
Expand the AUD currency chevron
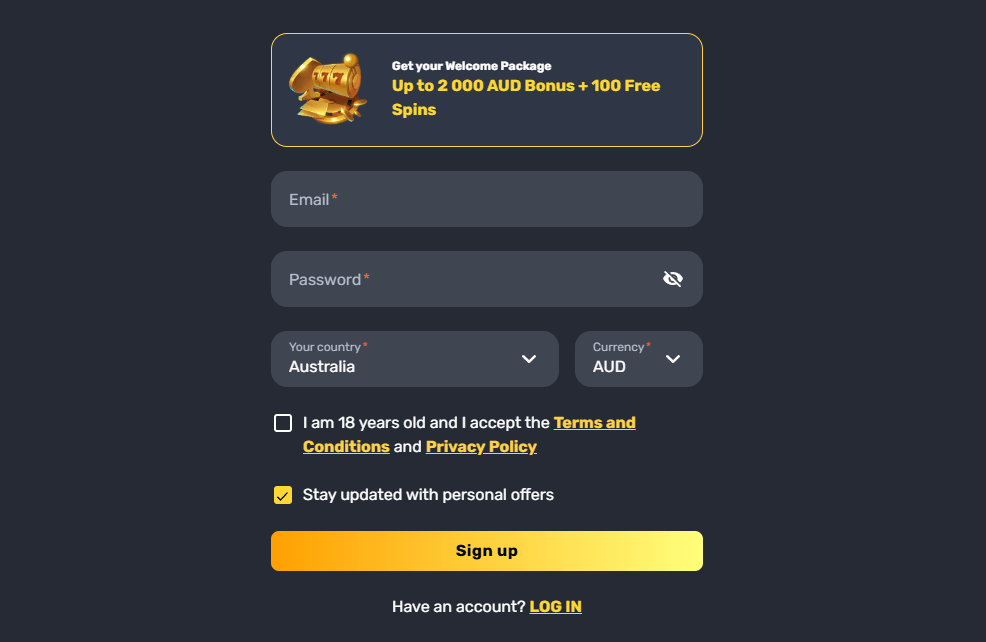coord(674,359)
